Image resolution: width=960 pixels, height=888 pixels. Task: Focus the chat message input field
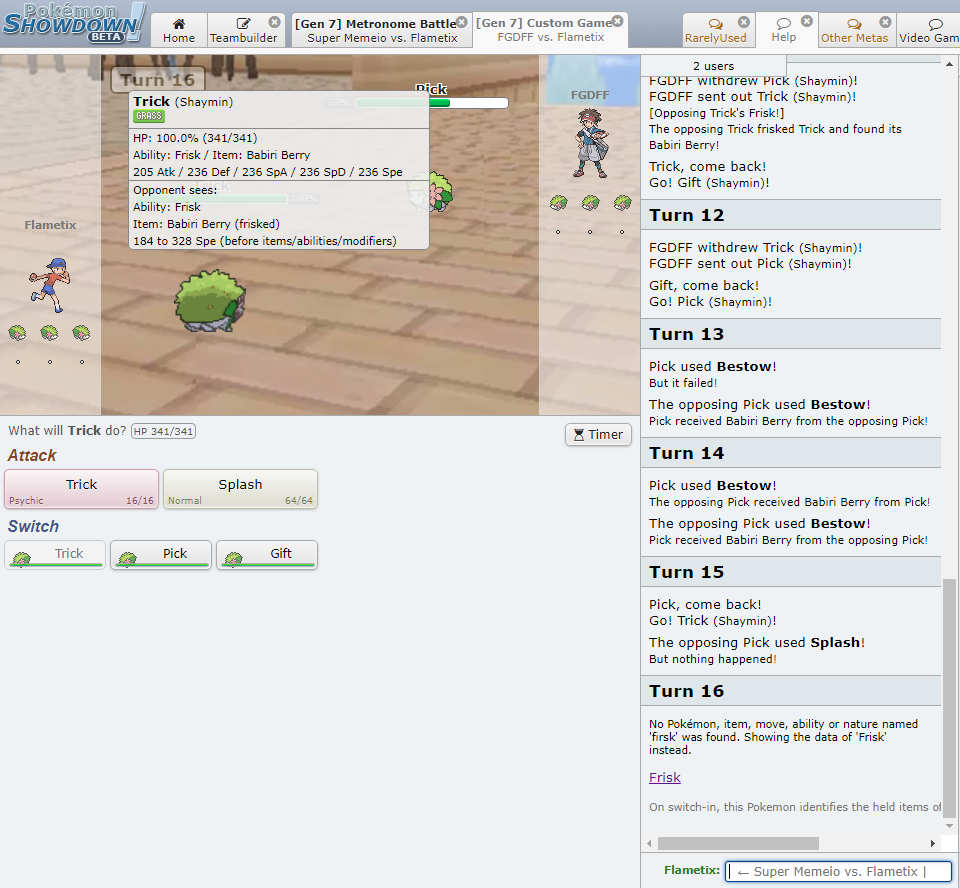[838, 871]
